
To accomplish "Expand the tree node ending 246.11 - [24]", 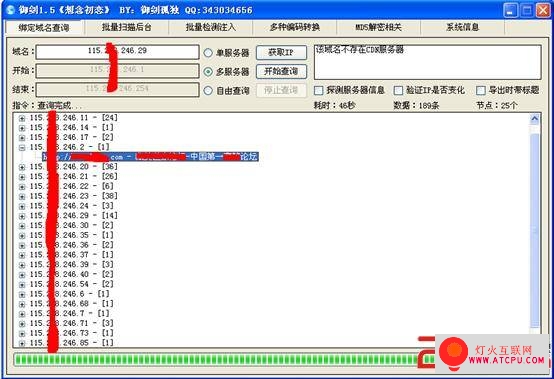I will [x=22, y=118].
